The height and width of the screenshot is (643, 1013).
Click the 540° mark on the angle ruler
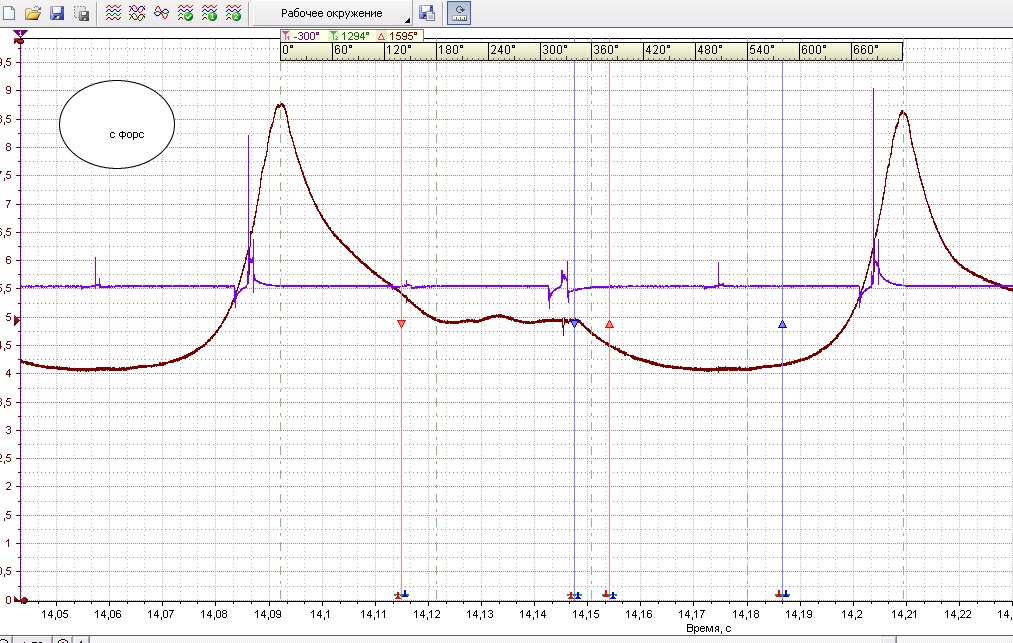pos(762,50)
